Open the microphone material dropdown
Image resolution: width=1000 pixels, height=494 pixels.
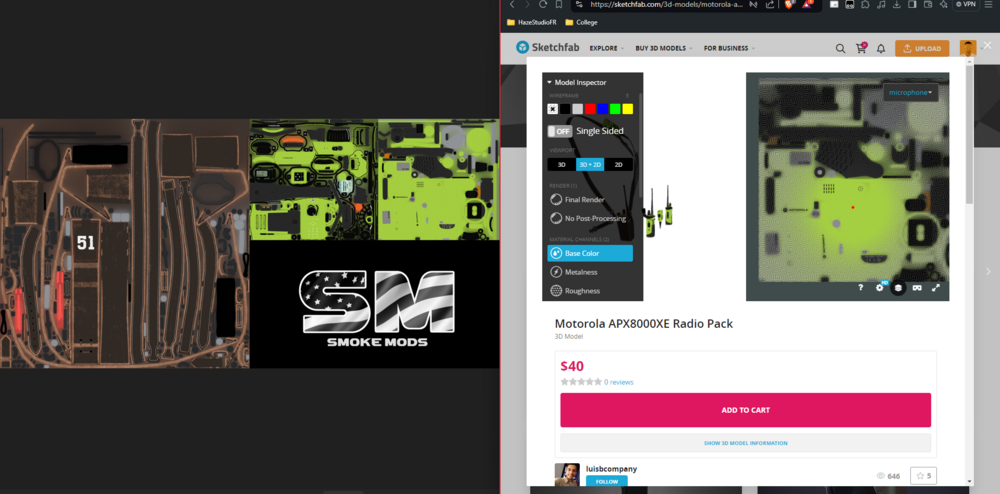[x=911, y=92]
